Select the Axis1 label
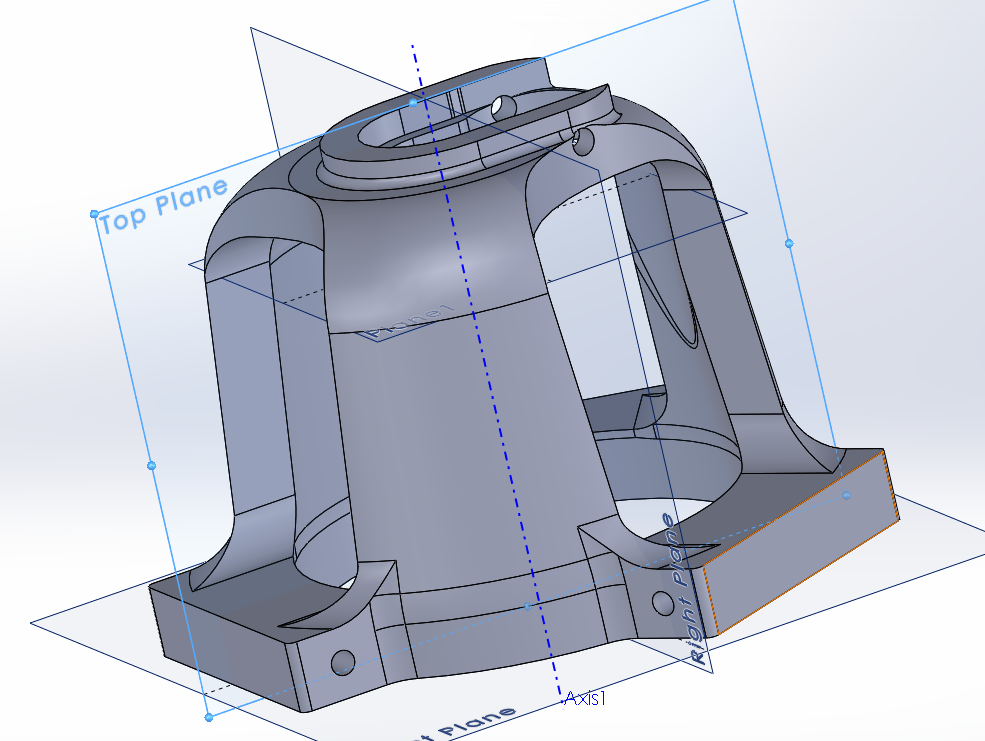The height and width of the screenshot is (741, 985). 585,698
